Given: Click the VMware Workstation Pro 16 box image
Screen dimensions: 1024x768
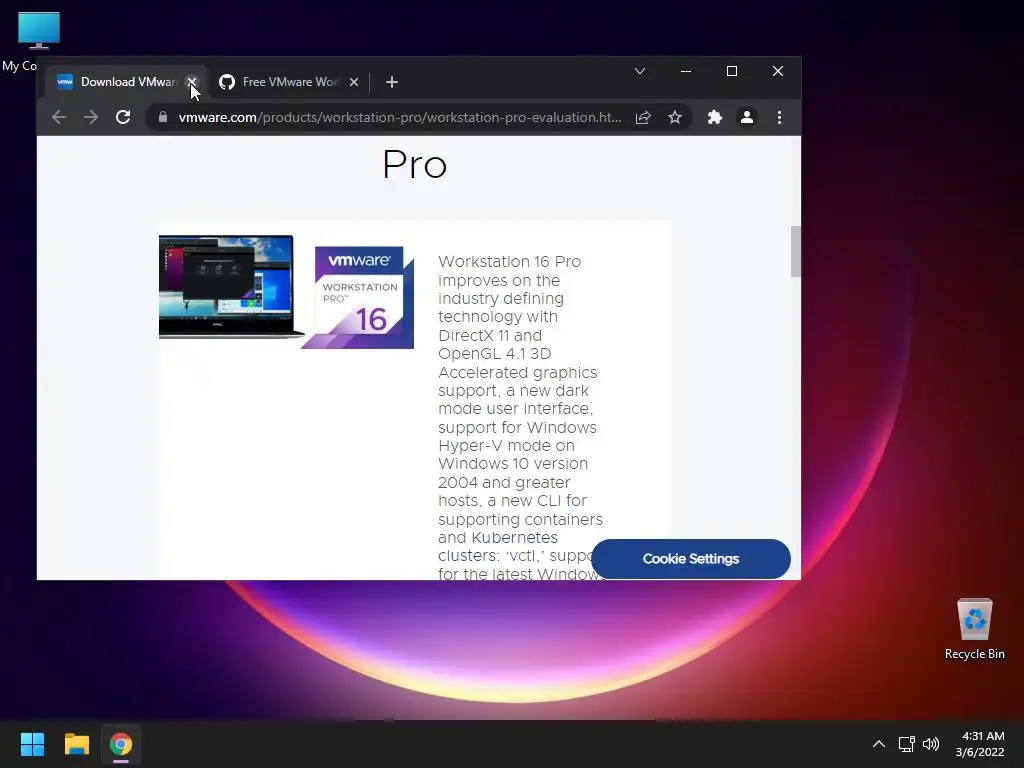Looking at the screenshot, I should click(x=358, y=297).
